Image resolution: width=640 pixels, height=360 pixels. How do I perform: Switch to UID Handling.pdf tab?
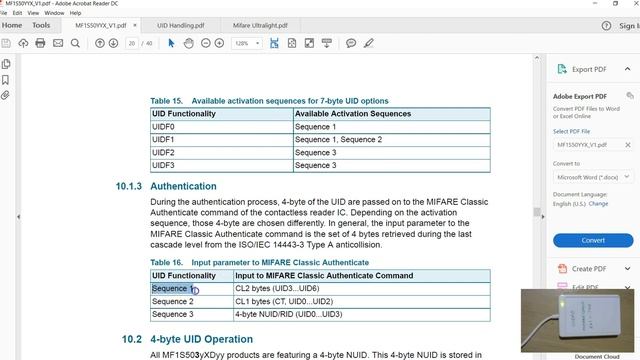point(180,25)
